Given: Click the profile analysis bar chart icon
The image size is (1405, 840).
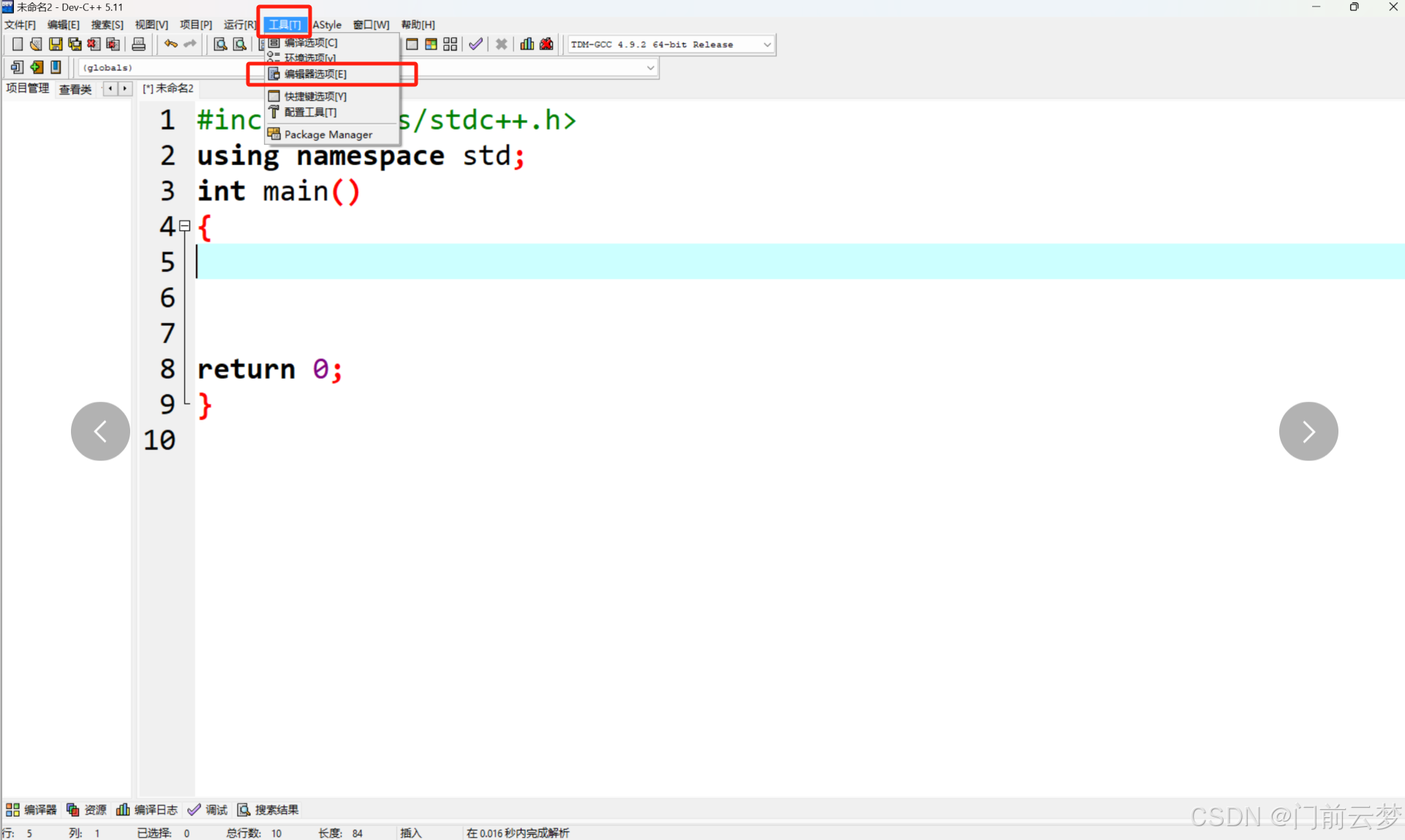Looking at the screenshot, I should click(527, 45).
